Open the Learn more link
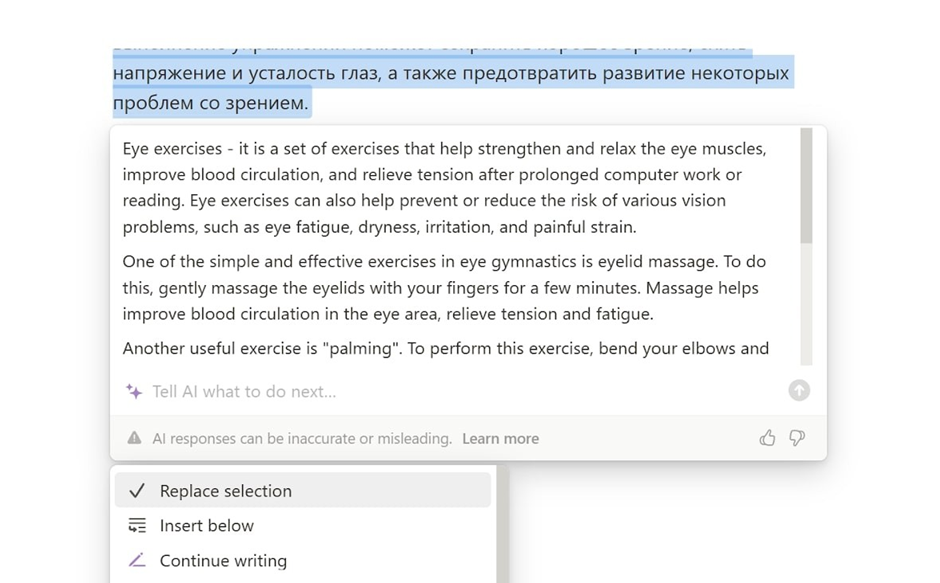 pos(500,439)
